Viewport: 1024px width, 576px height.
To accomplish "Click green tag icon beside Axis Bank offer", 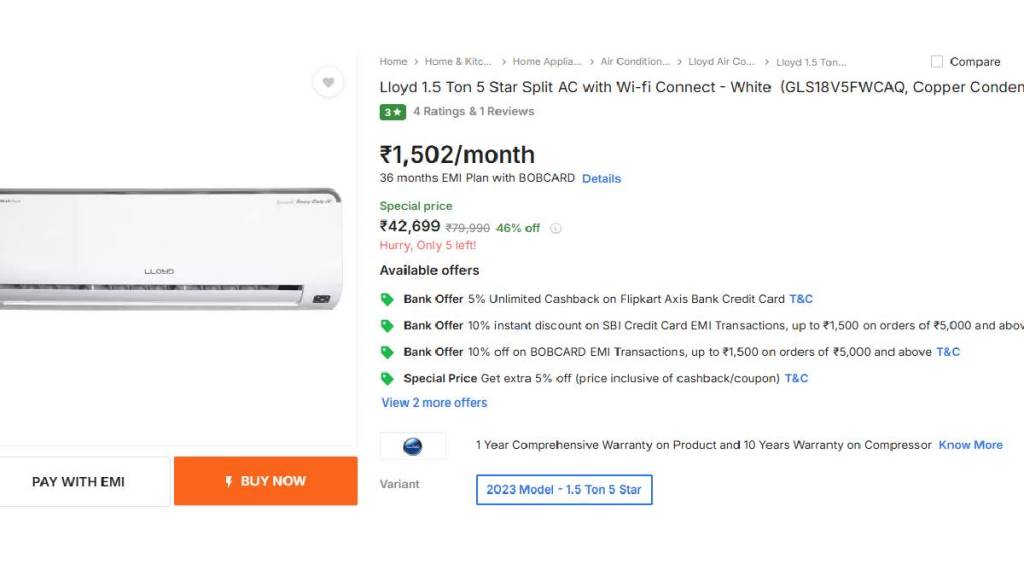I will pos(387,299).
